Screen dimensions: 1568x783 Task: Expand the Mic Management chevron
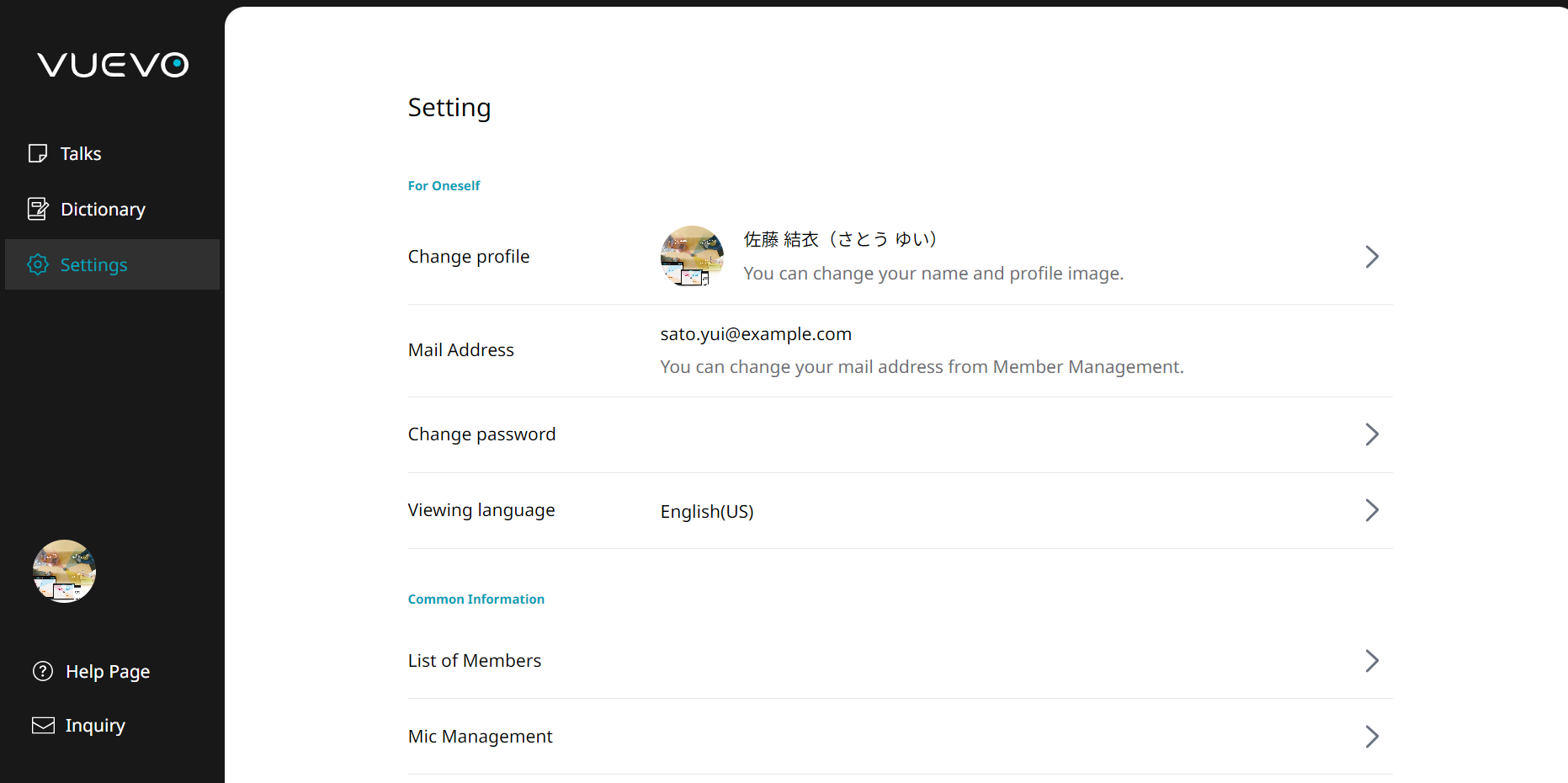[1371, 737]
